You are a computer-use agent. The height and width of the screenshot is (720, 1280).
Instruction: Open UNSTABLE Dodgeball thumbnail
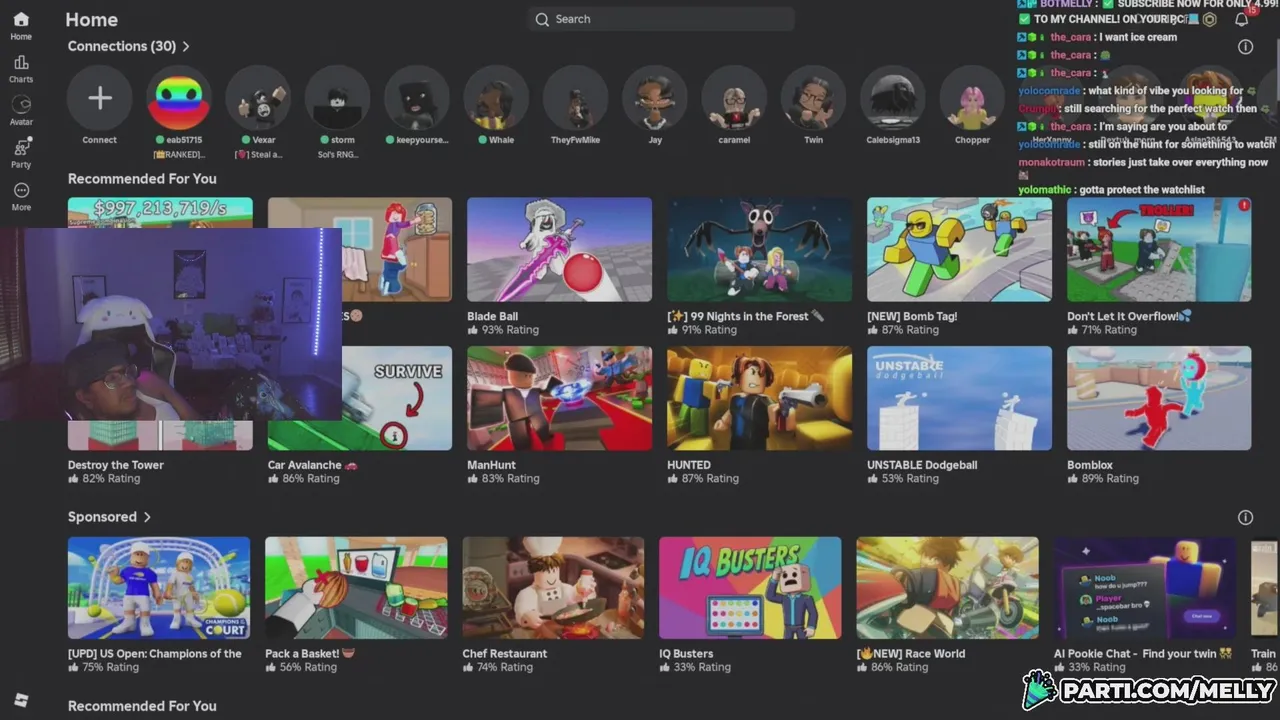pos(959,398)
